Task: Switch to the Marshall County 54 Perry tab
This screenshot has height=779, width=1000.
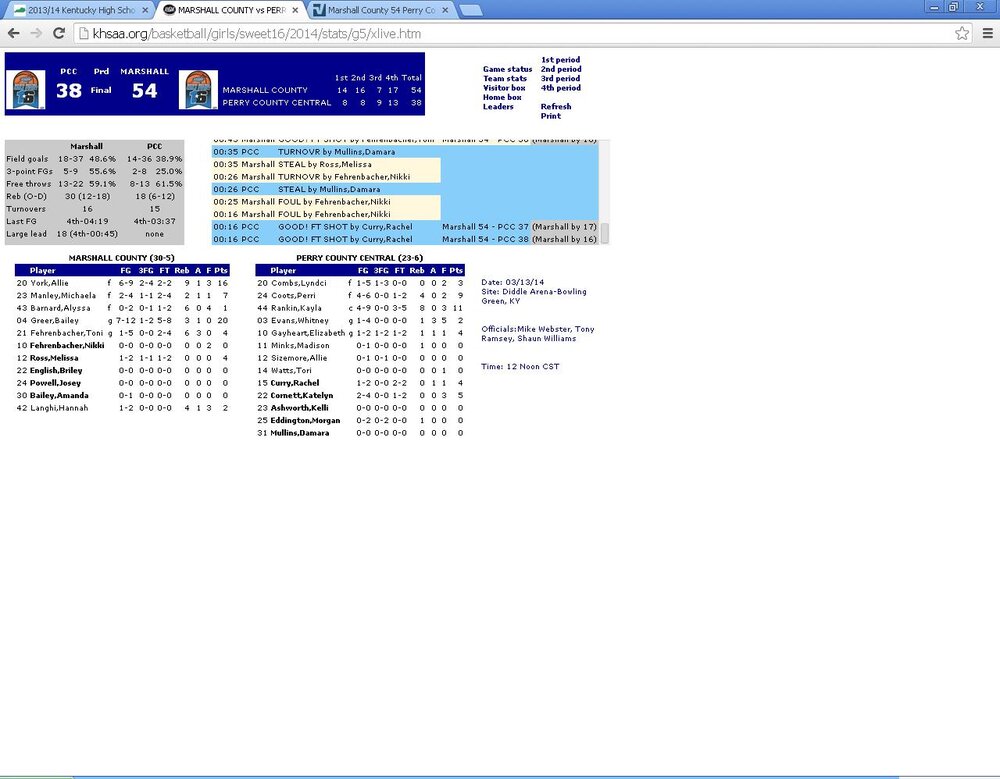Action: (x=381, y=10)
